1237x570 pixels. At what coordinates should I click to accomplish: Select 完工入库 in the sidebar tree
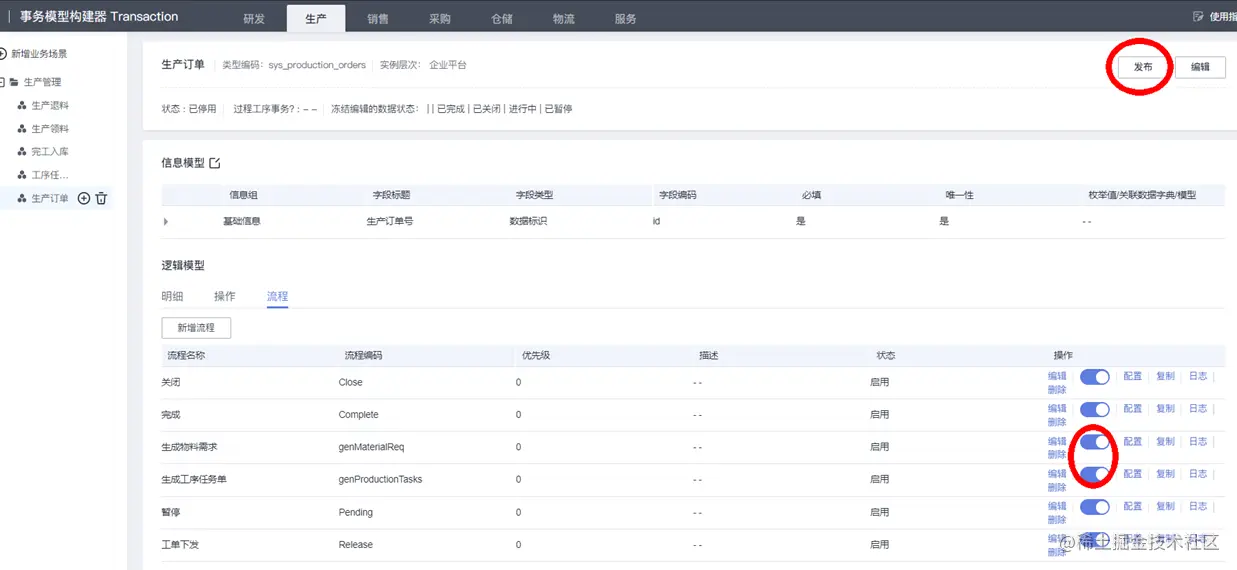click(x=50, y=151)
